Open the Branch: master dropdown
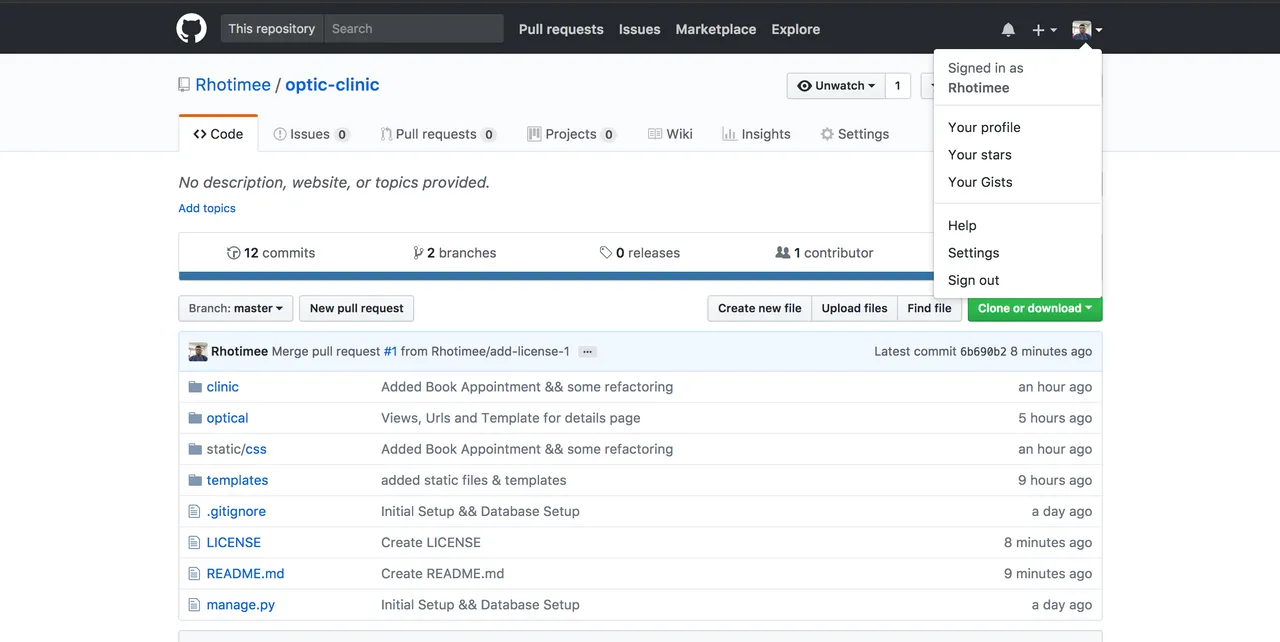This screenshot has height=642, width=1280. [x=236, y=308]
